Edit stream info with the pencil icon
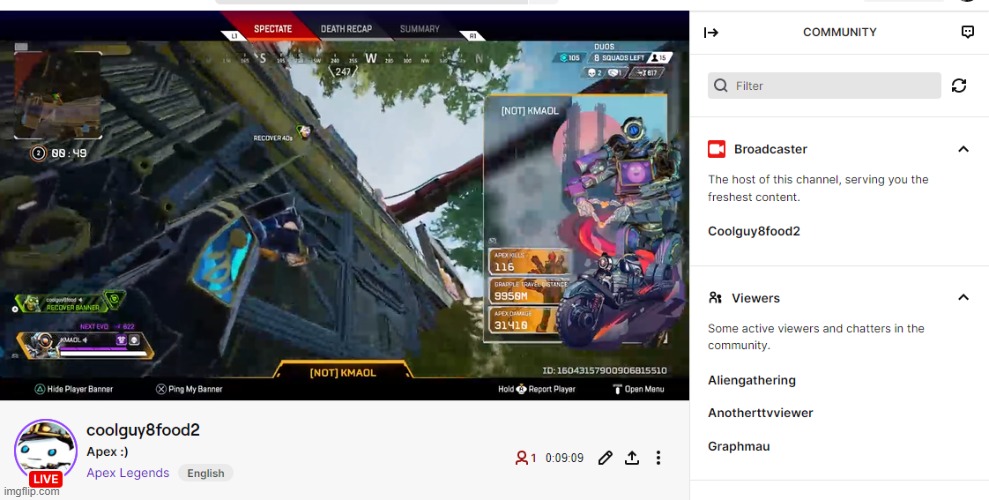 tap(605, 458)
